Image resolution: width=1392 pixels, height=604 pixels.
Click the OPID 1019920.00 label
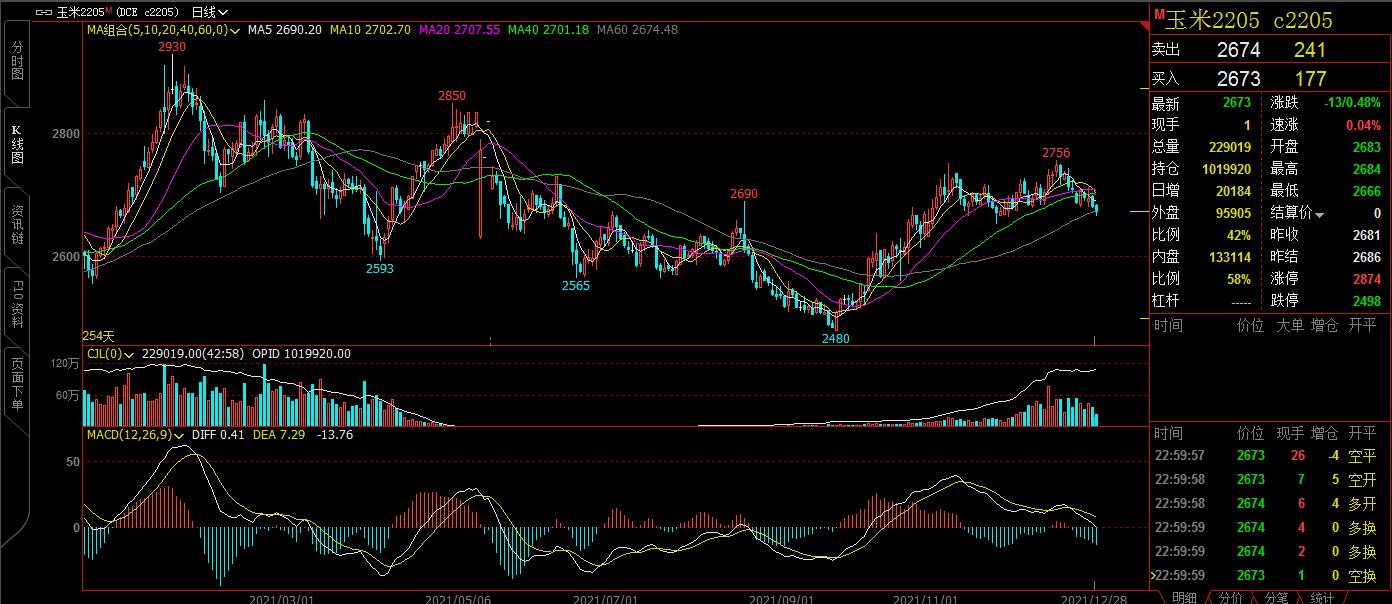(x=301, y=354)
